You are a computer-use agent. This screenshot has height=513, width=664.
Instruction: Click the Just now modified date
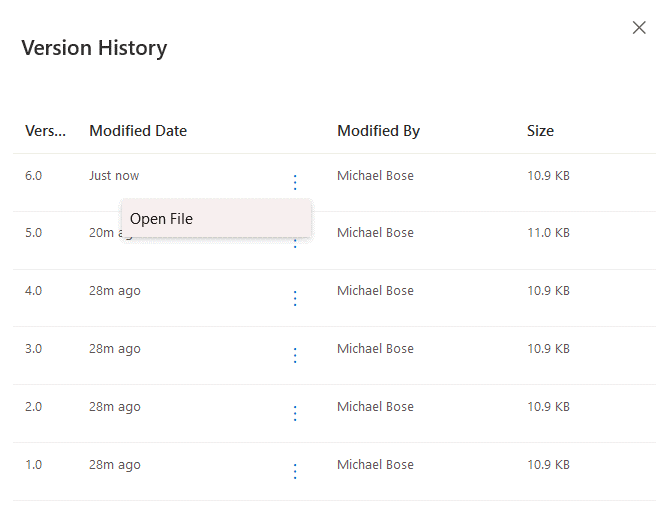pyautogui.click(x=114, y=176)
